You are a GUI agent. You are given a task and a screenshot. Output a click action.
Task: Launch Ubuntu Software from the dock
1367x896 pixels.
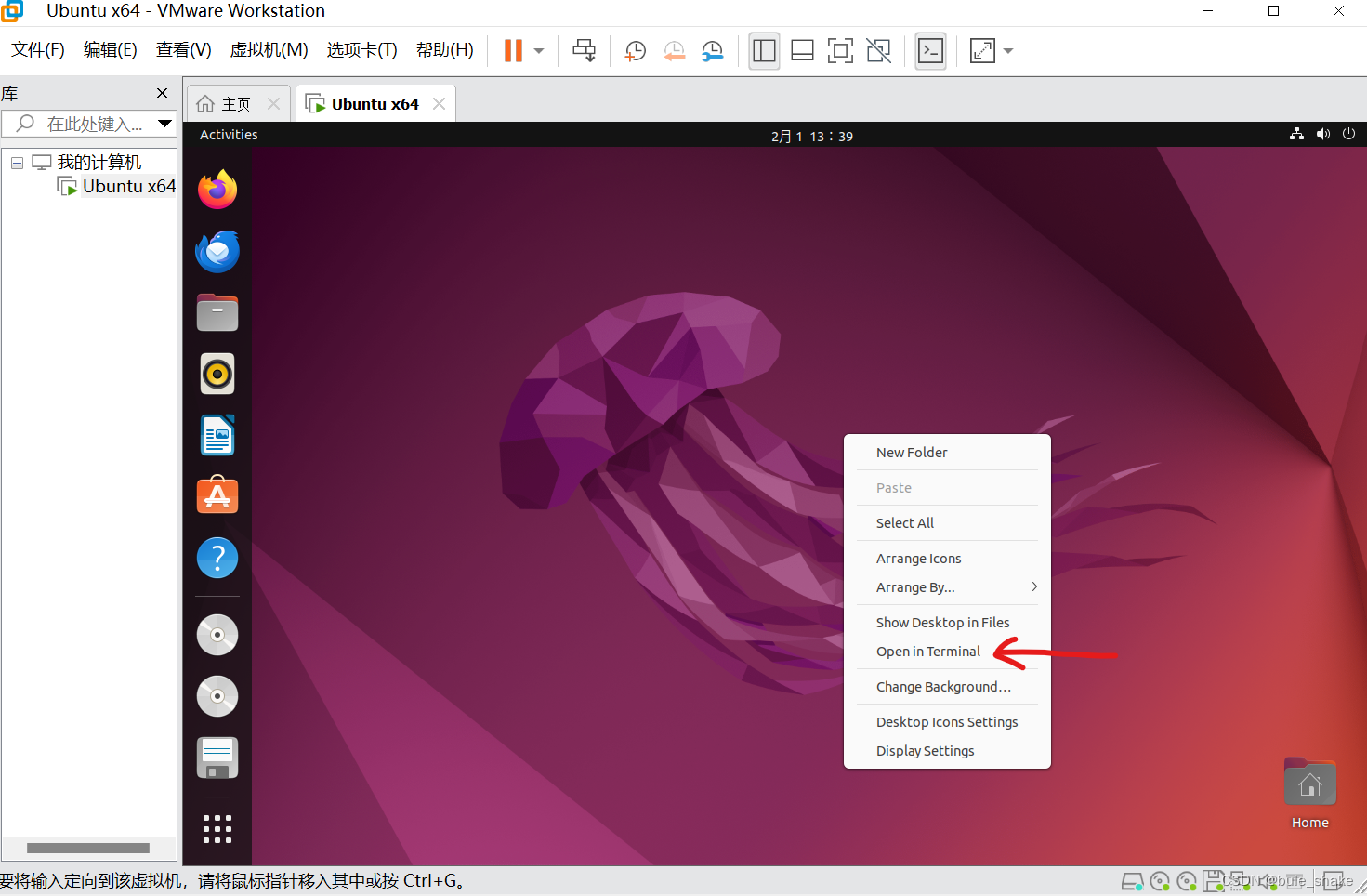tap(217, 495)
